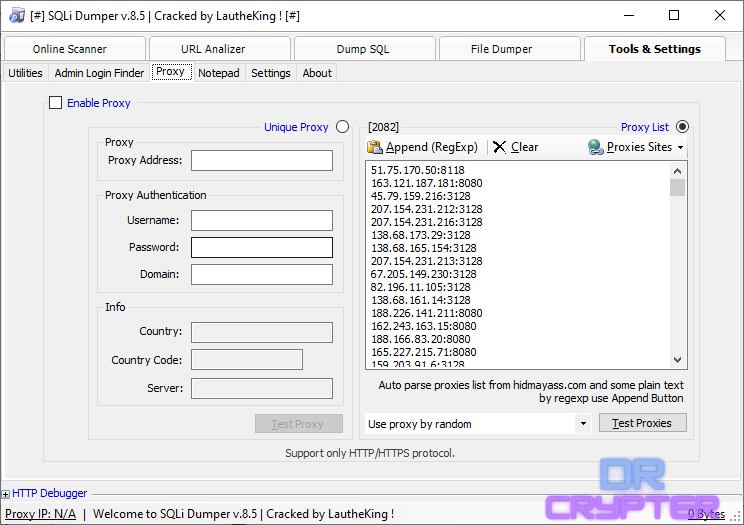Select proxy entry 188.226.141.211:8080
The image size is (744, 525).
[427, 313]
